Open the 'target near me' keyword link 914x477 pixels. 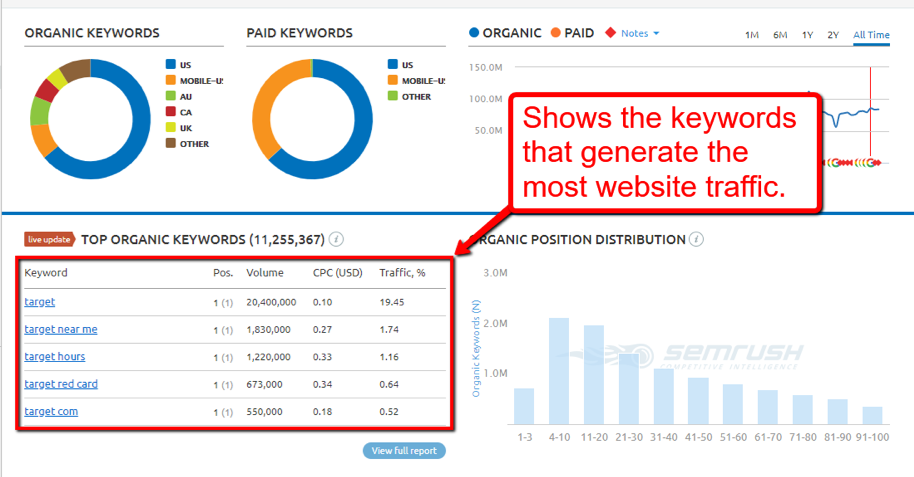[x=61, y=329]
